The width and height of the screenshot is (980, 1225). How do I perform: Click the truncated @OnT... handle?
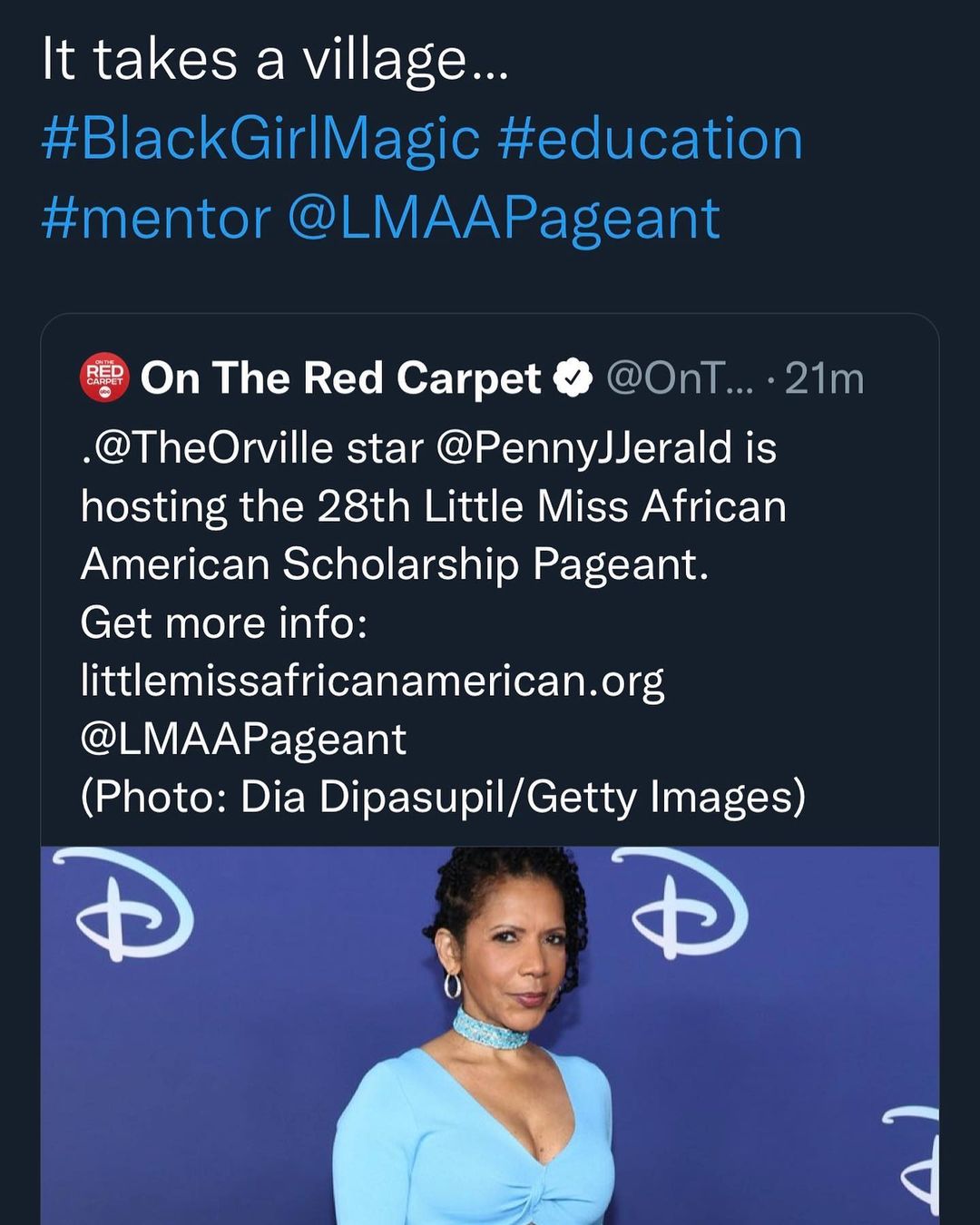point(680,378)
